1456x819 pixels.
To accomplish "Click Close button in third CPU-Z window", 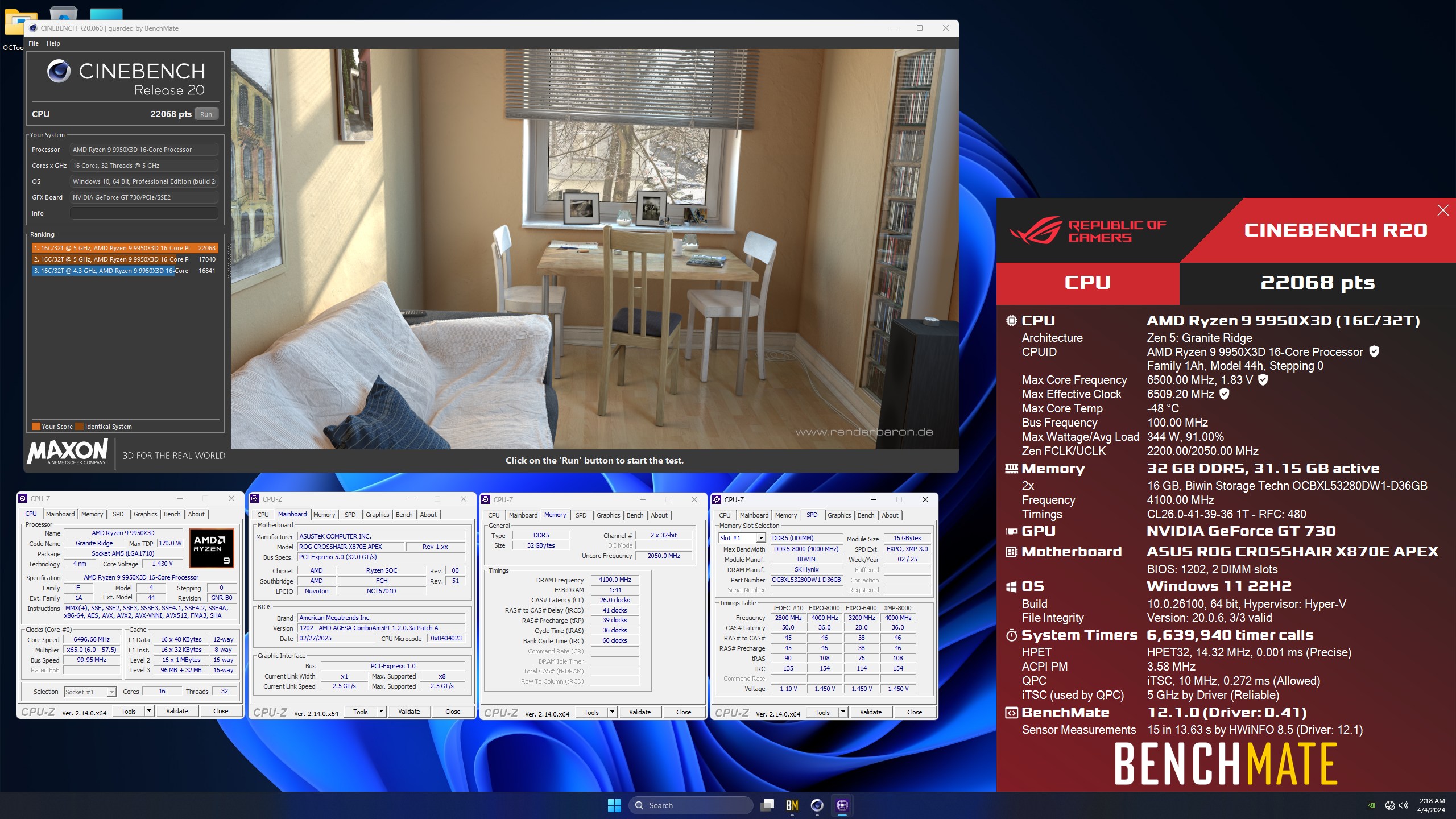I will pos(684,712).
